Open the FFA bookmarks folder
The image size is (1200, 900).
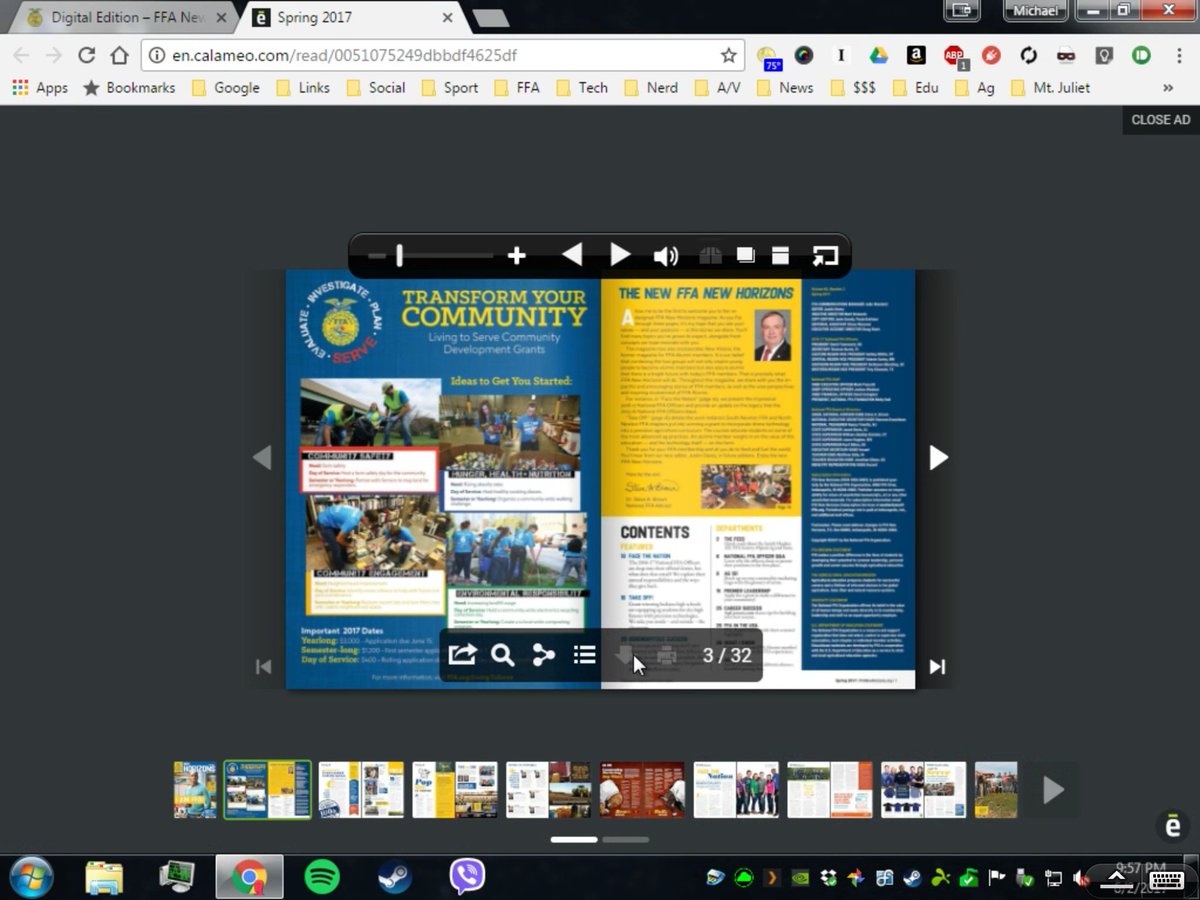[517, 87]
